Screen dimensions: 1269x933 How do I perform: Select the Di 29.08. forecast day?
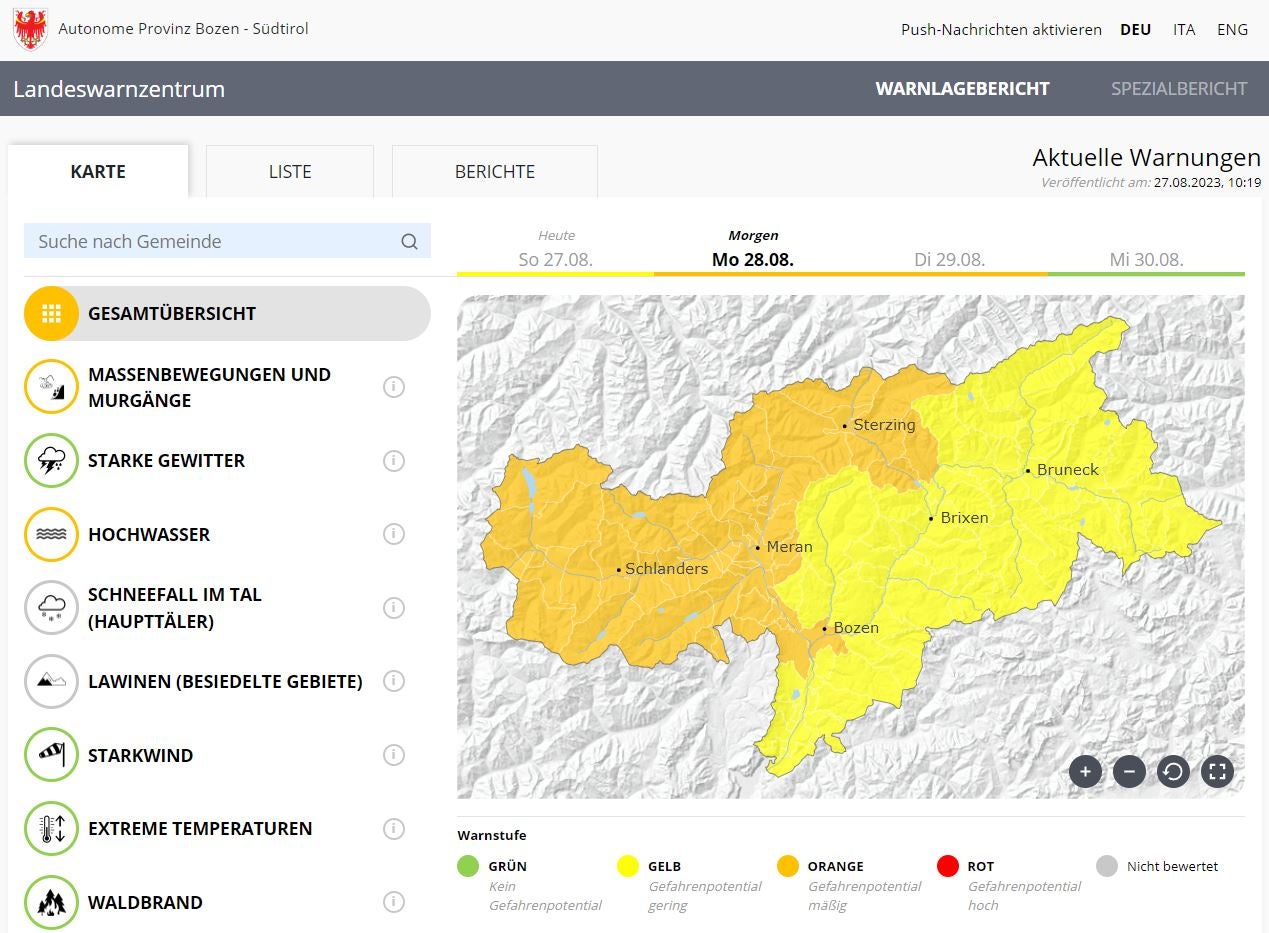point(949,259)
